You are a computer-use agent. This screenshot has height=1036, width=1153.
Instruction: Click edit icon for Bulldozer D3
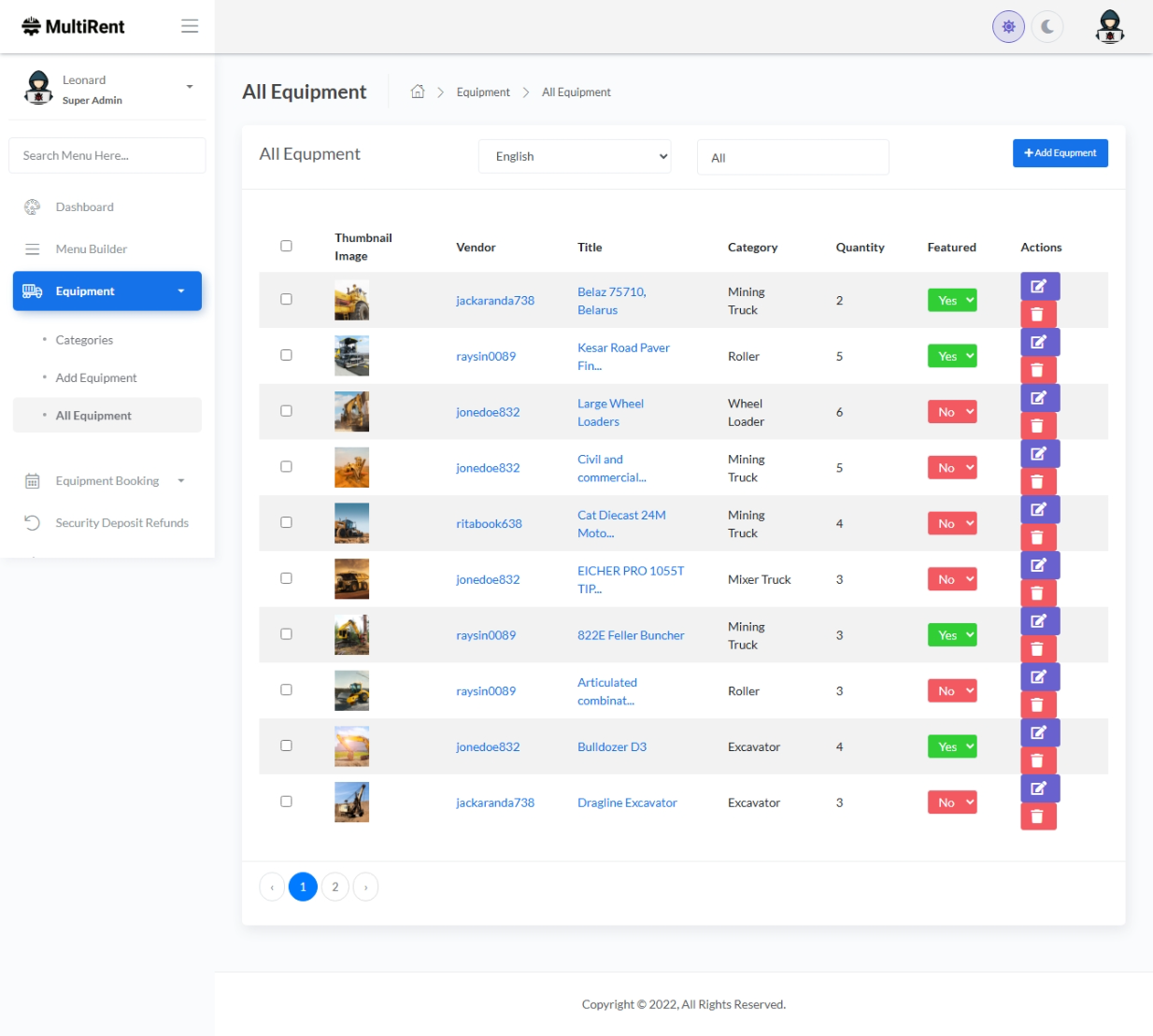coord(1039,733)
